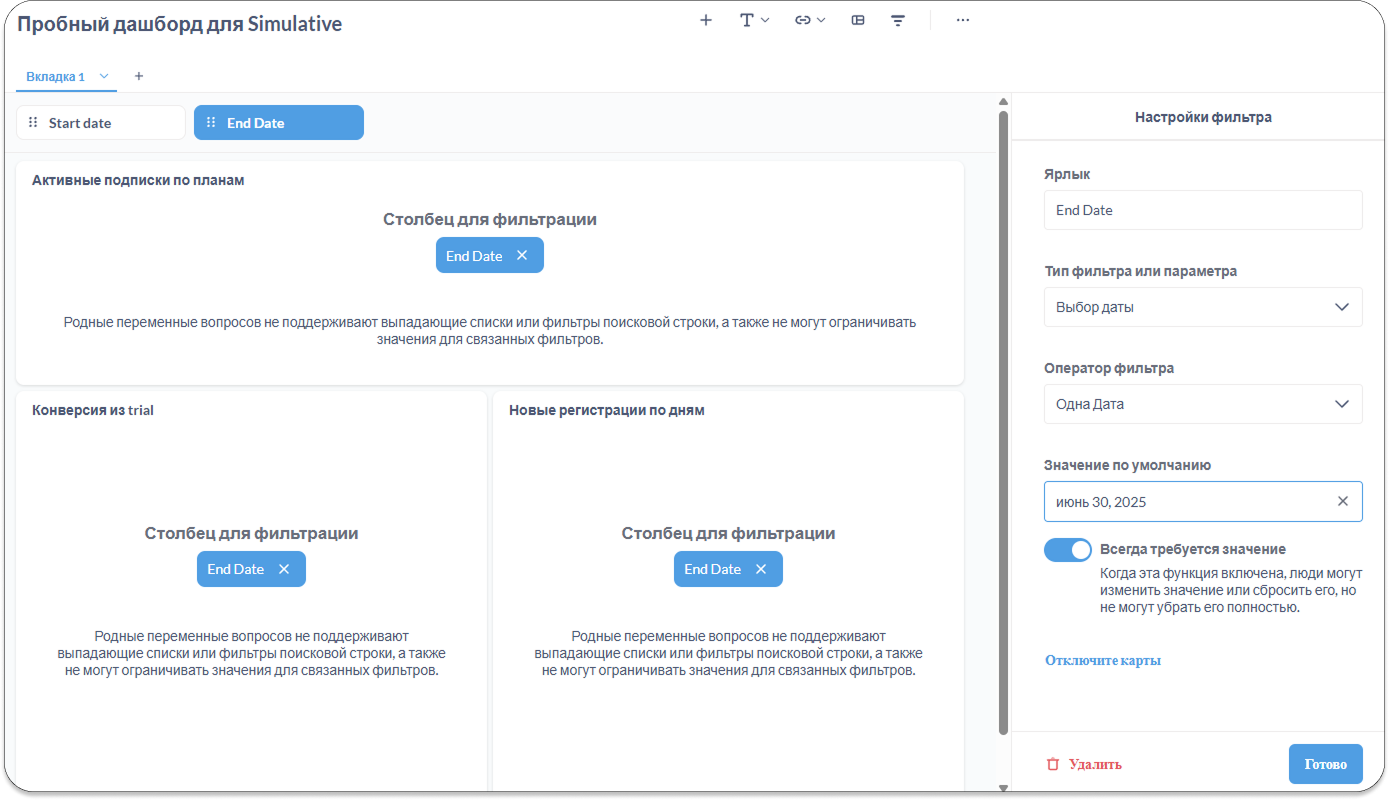Open the three-dot more options menu

962,20
